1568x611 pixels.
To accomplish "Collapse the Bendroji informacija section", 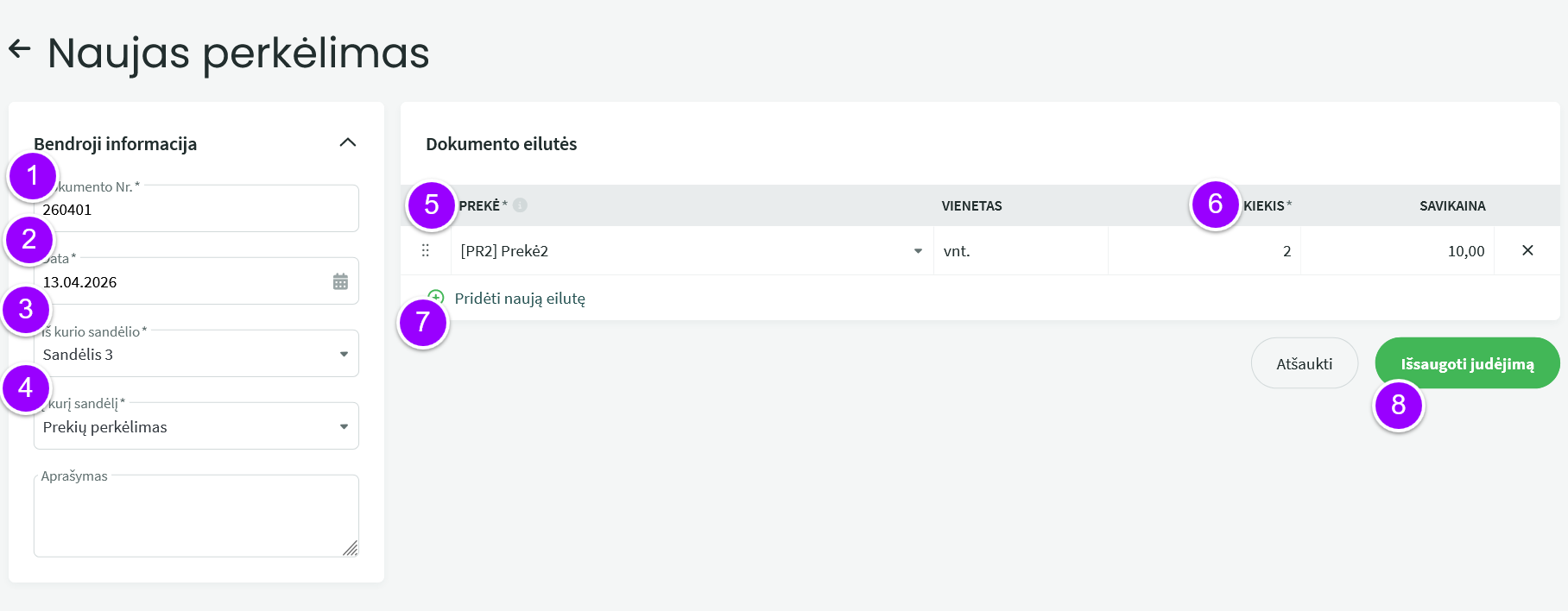I will coord(348,142).
